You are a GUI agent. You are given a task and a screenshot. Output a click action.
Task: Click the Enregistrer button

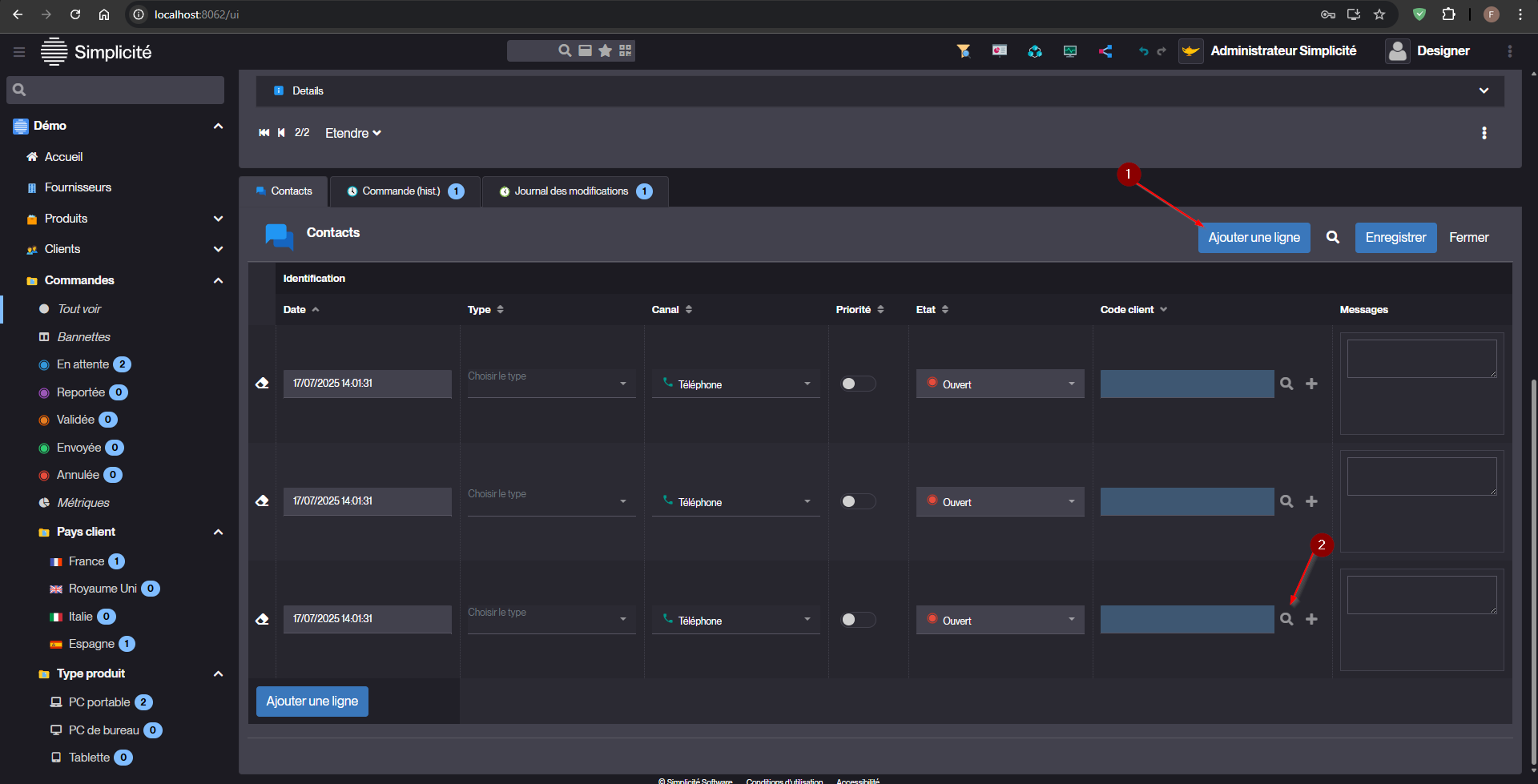click(1395, 238)
